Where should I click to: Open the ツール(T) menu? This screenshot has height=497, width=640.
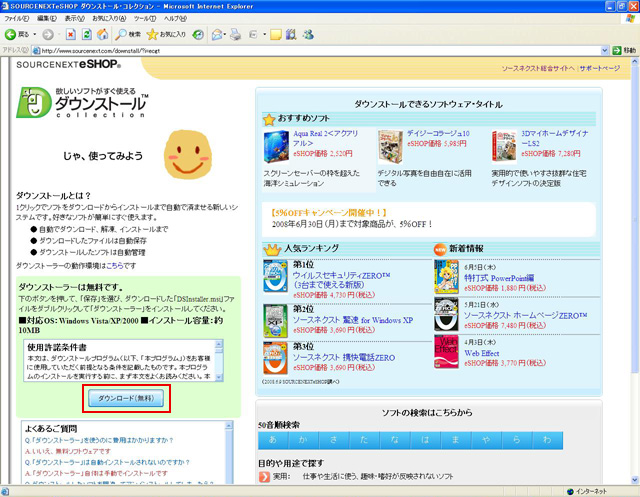pos(145,18)
